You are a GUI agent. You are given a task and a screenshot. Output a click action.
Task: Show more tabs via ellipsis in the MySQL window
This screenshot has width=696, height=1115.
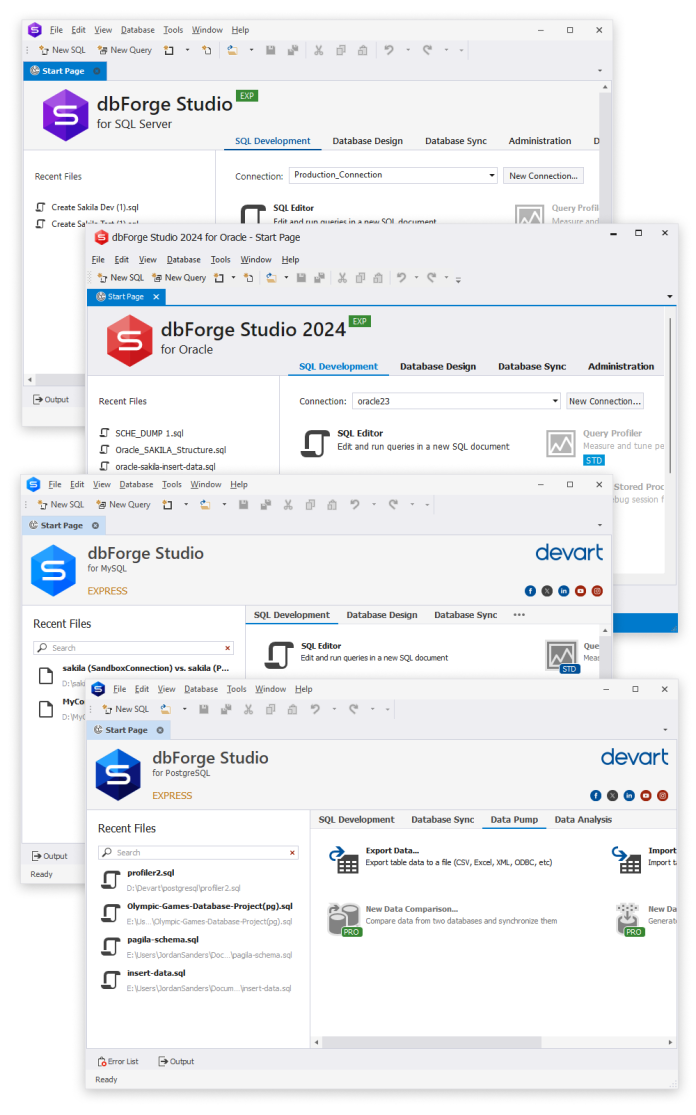tap(519, 615)
